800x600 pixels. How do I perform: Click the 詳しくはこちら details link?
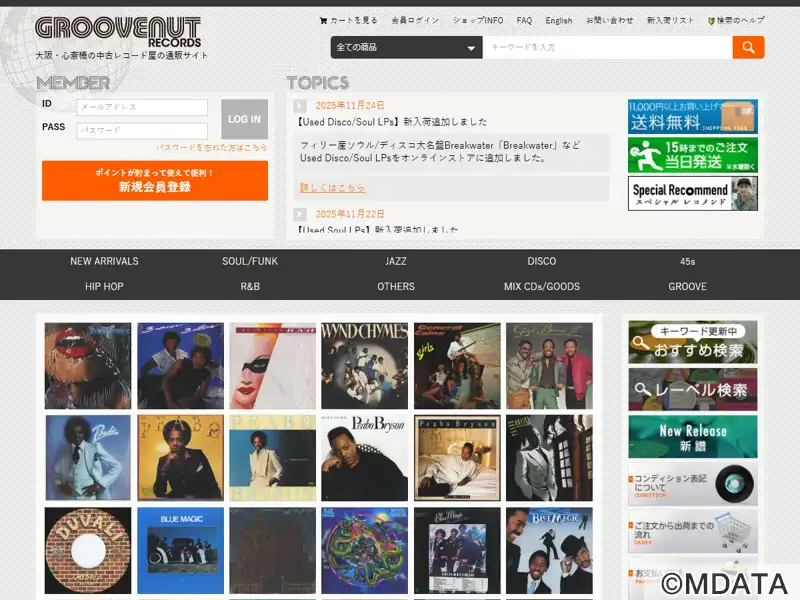coord(332,188)
